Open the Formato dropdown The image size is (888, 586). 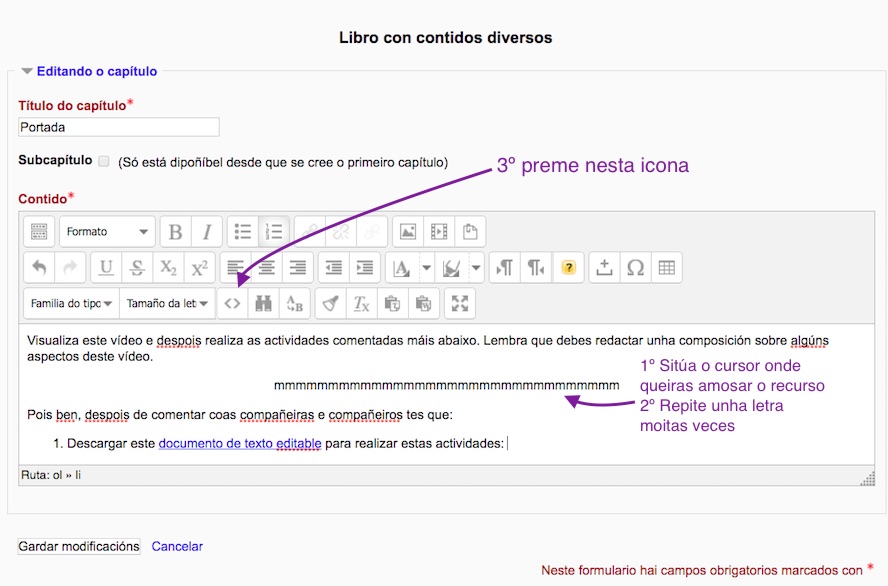107,232
